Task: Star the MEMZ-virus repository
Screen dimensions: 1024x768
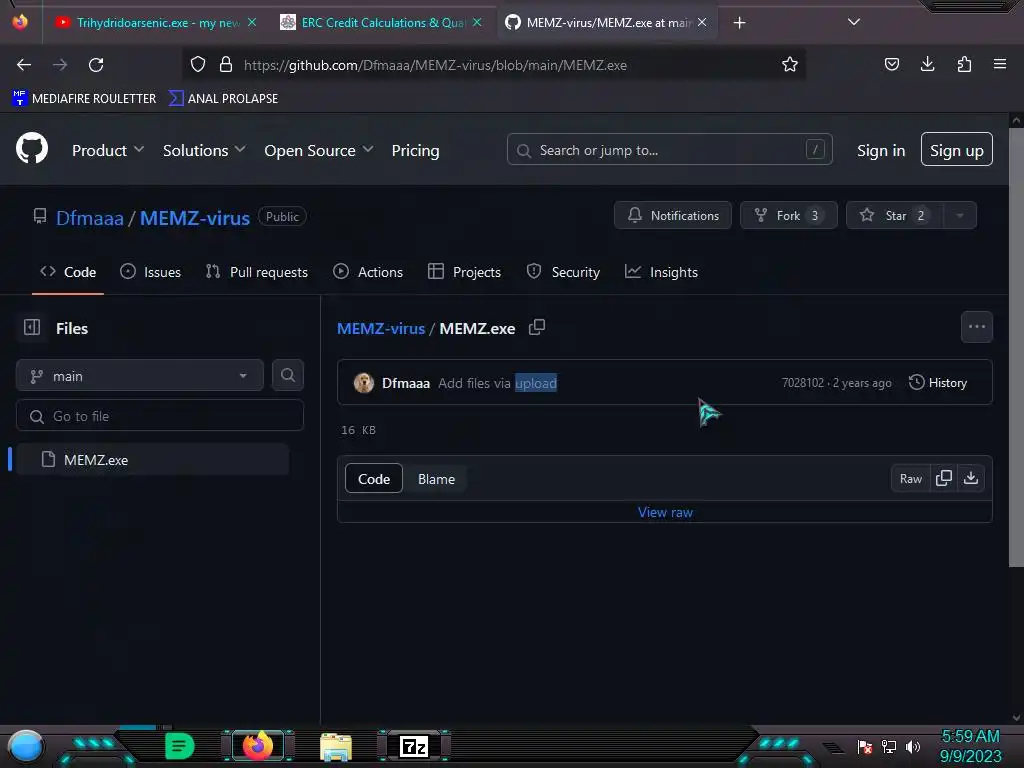Action: (895, 216)
